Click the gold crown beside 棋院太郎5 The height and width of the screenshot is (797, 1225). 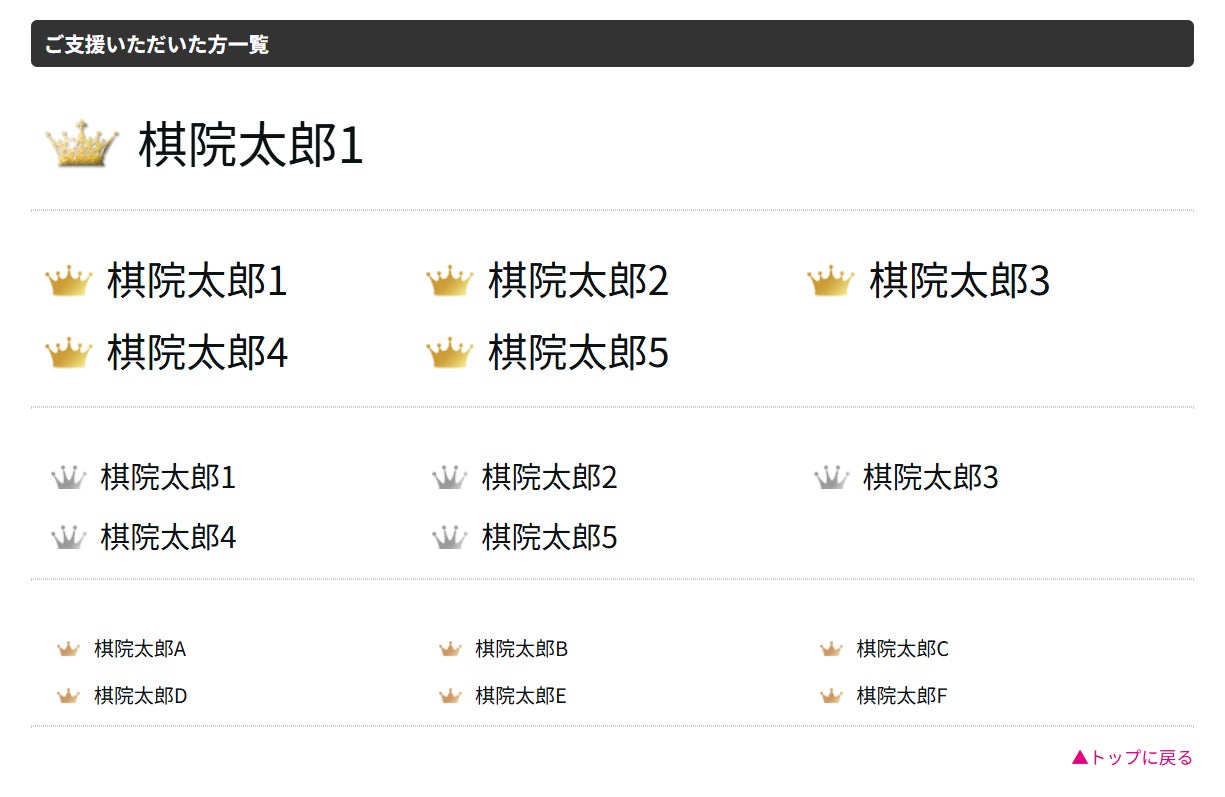[449, 353]
